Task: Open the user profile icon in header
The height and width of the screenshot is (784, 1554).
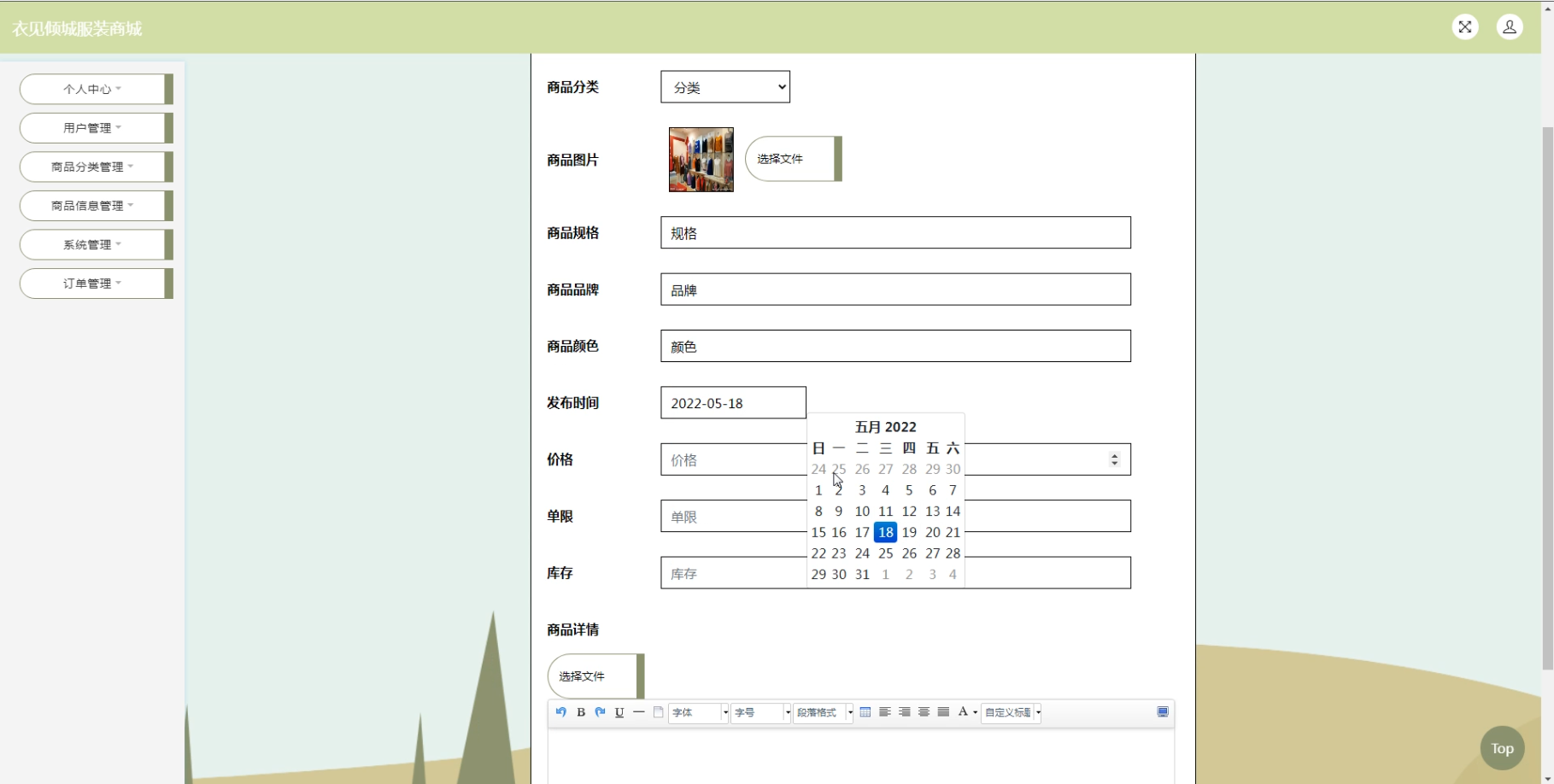Action: (1510, 27)
